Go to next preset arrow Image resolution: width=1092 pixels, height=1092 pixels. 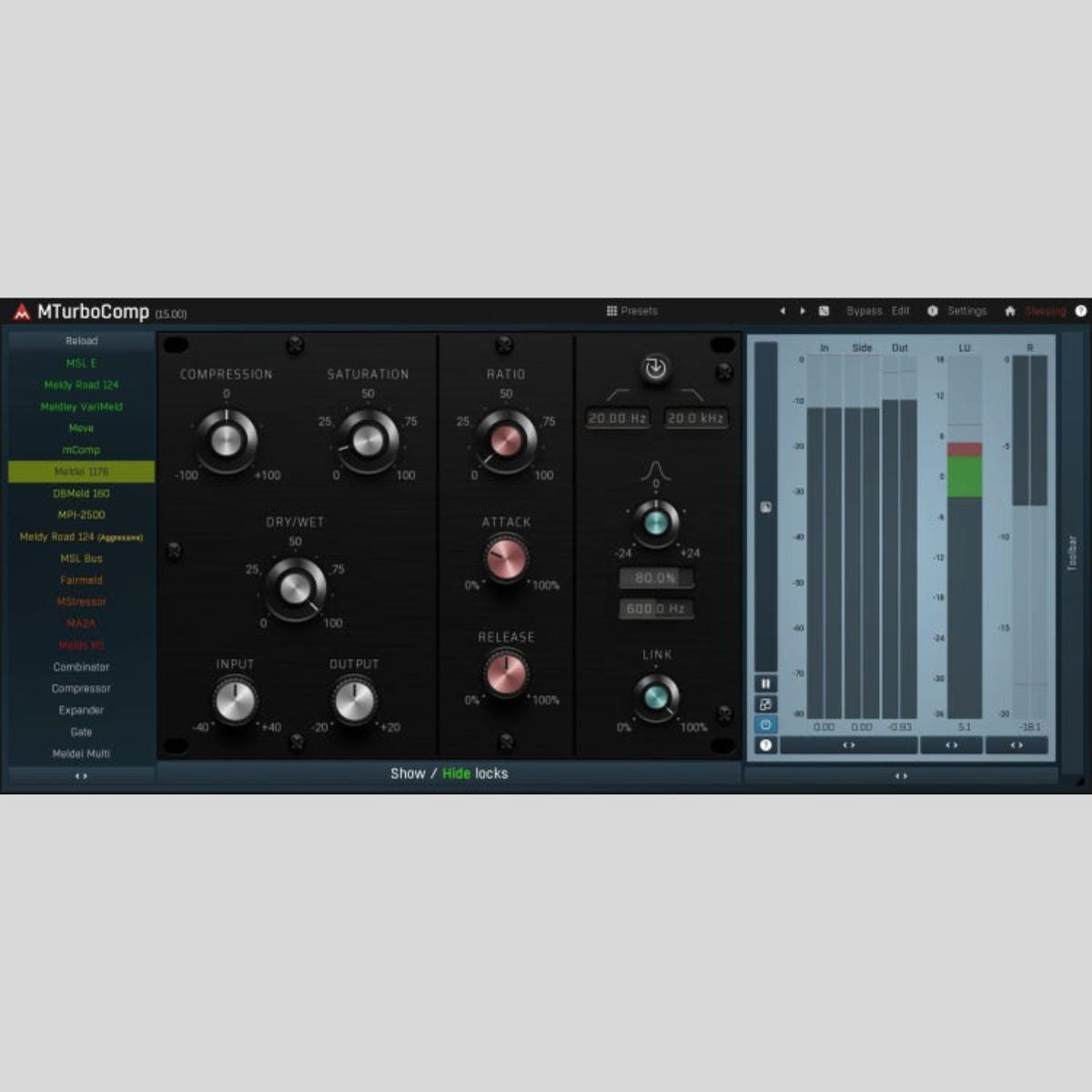[x=802, y=310]
